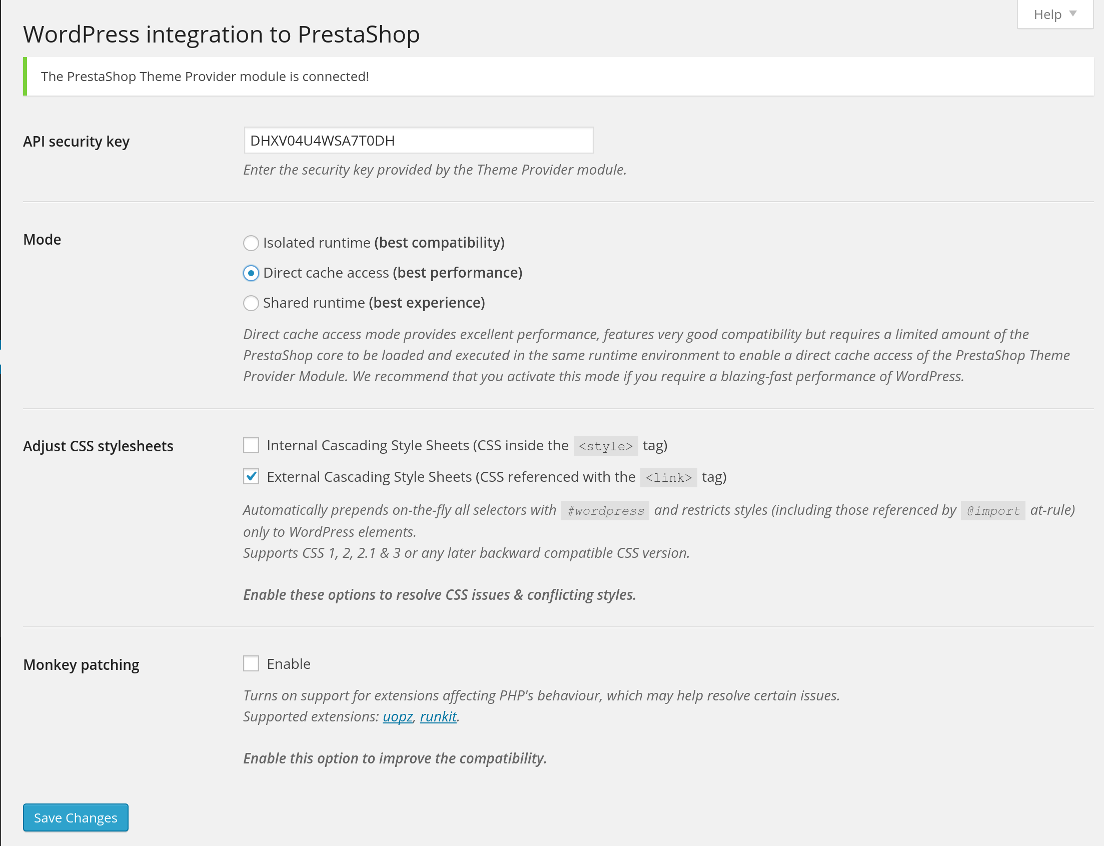
Task: Select Direct cache access radio button
Action: tap(251, 273)
